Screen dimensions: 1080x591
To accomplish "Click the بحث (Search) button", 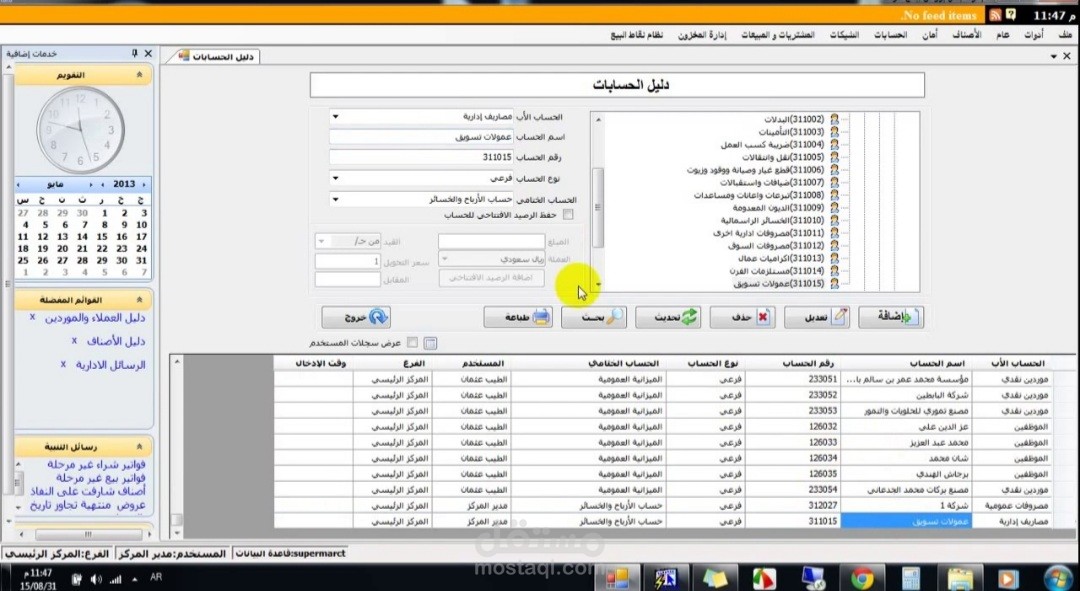I will 594,317.
